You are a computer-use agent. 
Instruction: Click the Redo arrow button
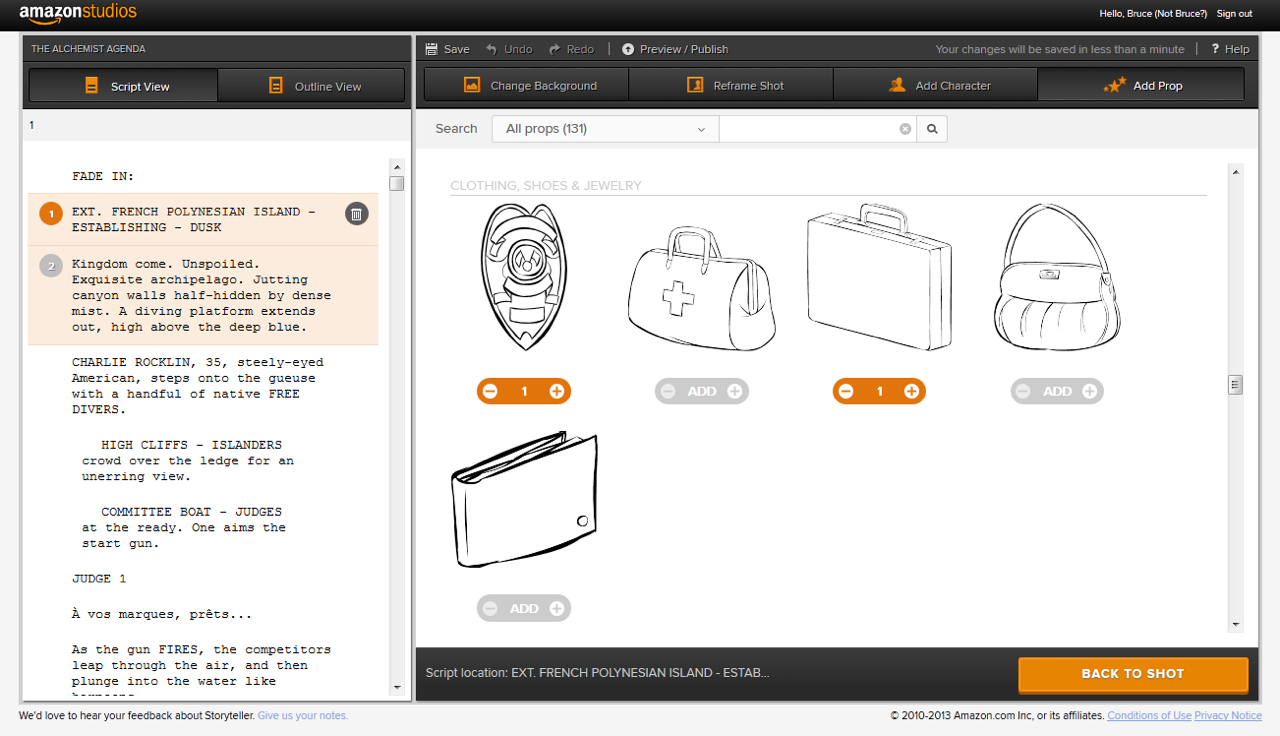tap(571, 49)
